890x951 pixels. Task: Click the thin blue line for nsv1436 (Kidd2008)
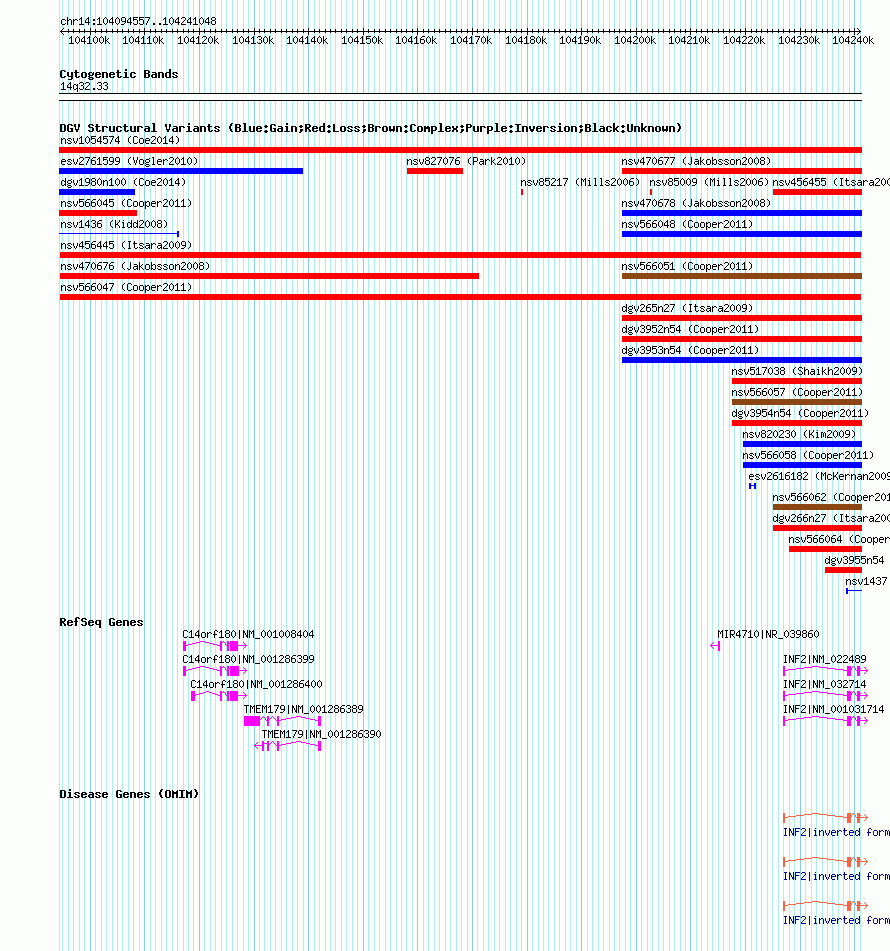point(119,234)
